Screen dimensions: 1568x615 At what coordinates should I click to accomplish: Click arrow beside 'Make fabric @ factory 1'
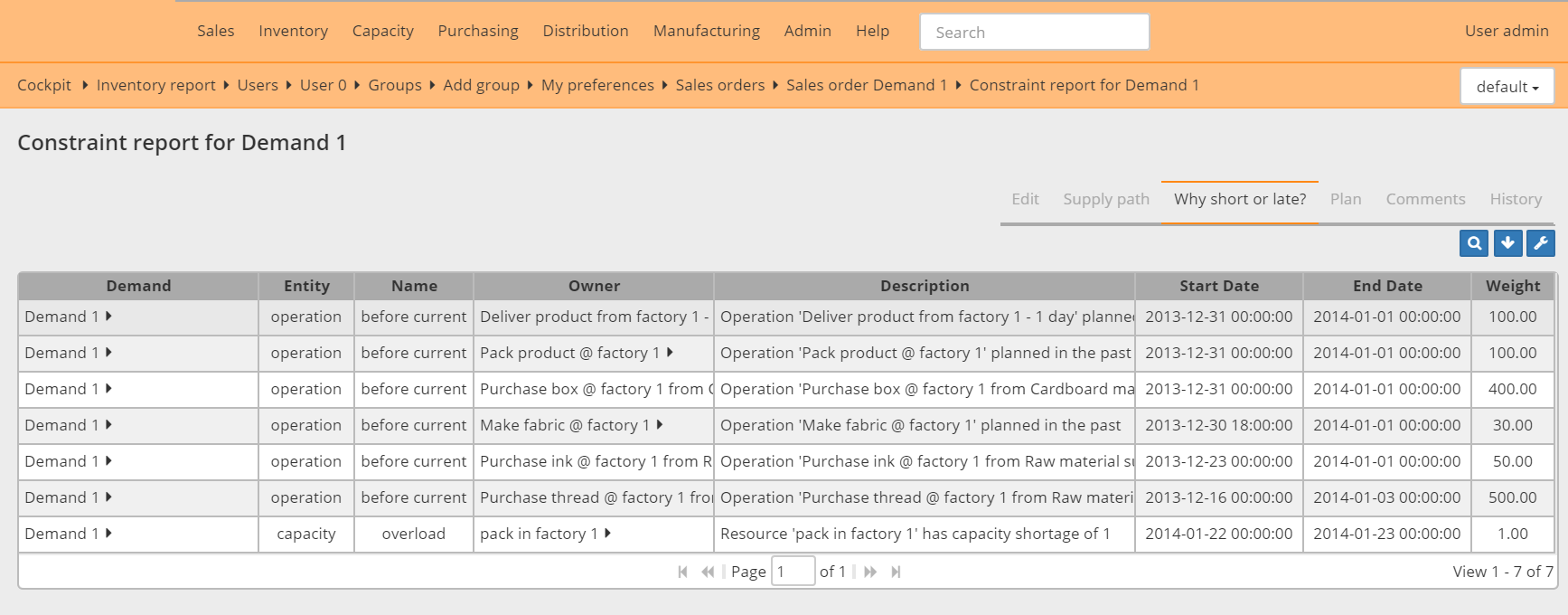[660, 425]
